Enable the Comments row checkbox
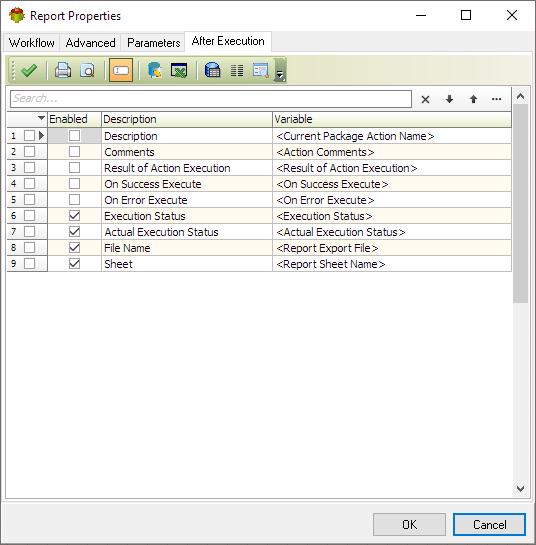Image resolution: width=536 pixels, height=545 pixels. point(74,152)
